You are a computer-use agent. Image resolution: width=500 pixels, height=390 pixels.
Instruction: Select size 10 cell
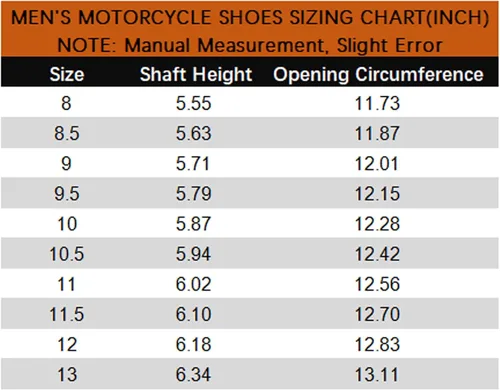point(67,224)
